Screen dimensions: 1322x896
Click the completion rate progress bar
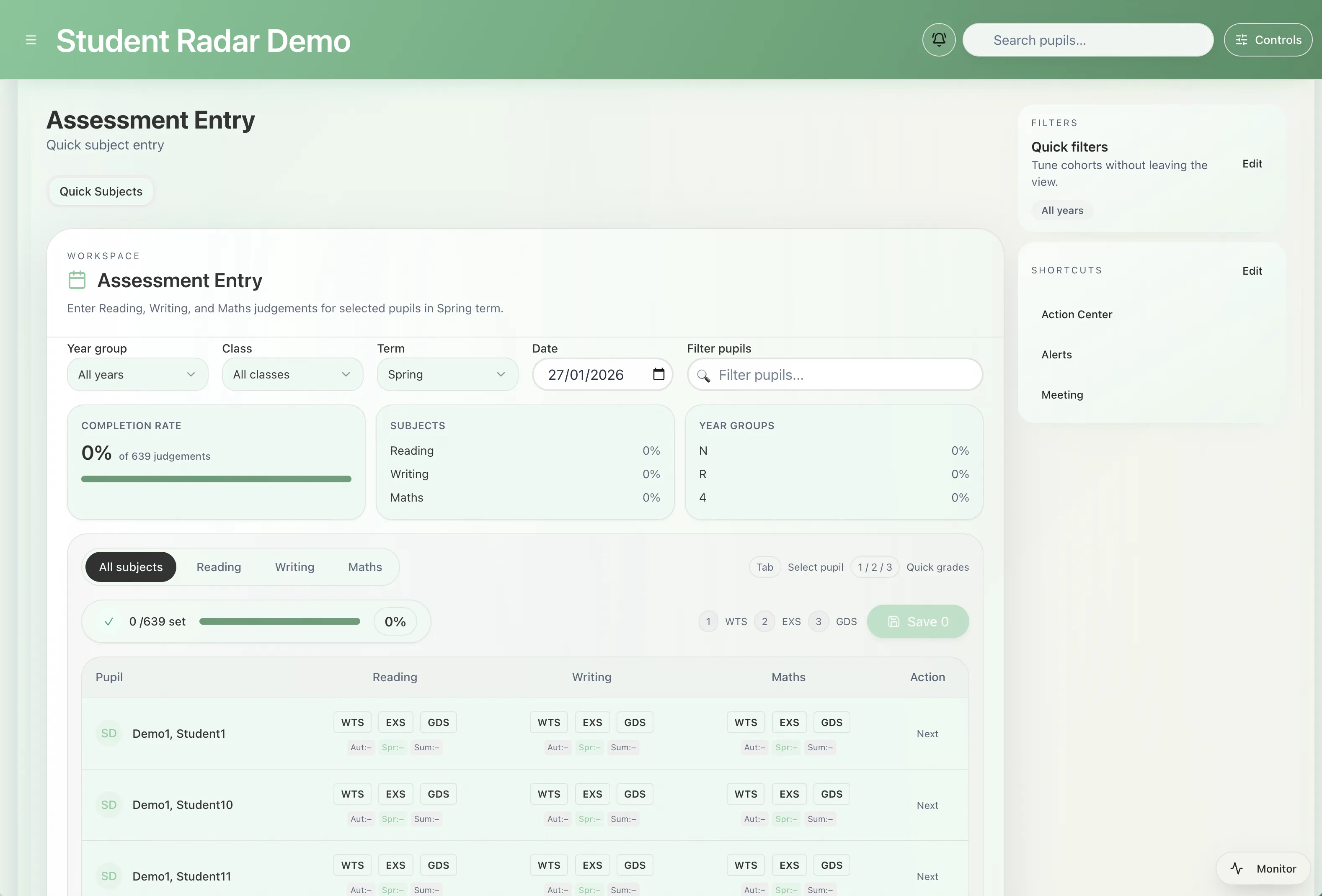[216, 479]
